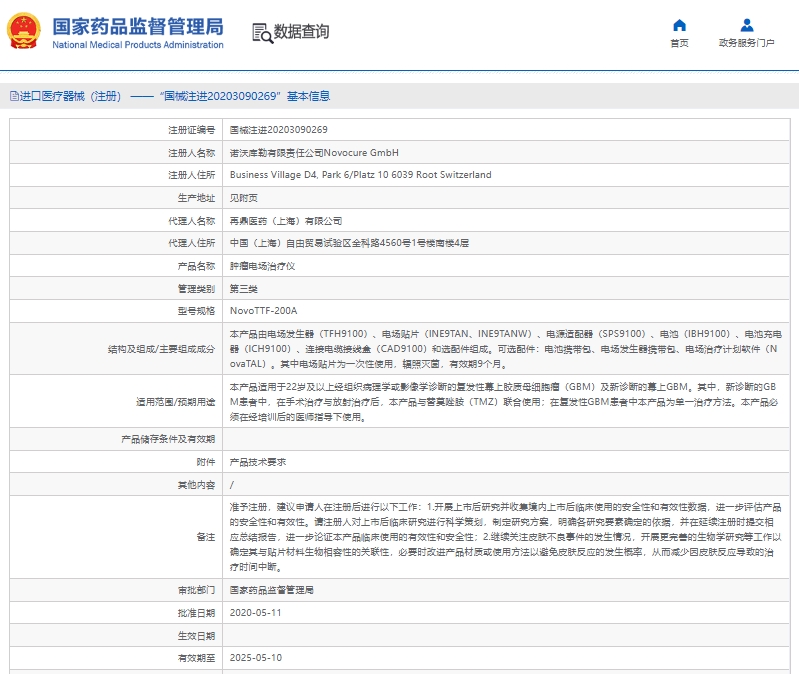The height and width of the screenshot is (674, 799).
Task: Click 注册人名称 label cell
Action: tap(116, 153)
